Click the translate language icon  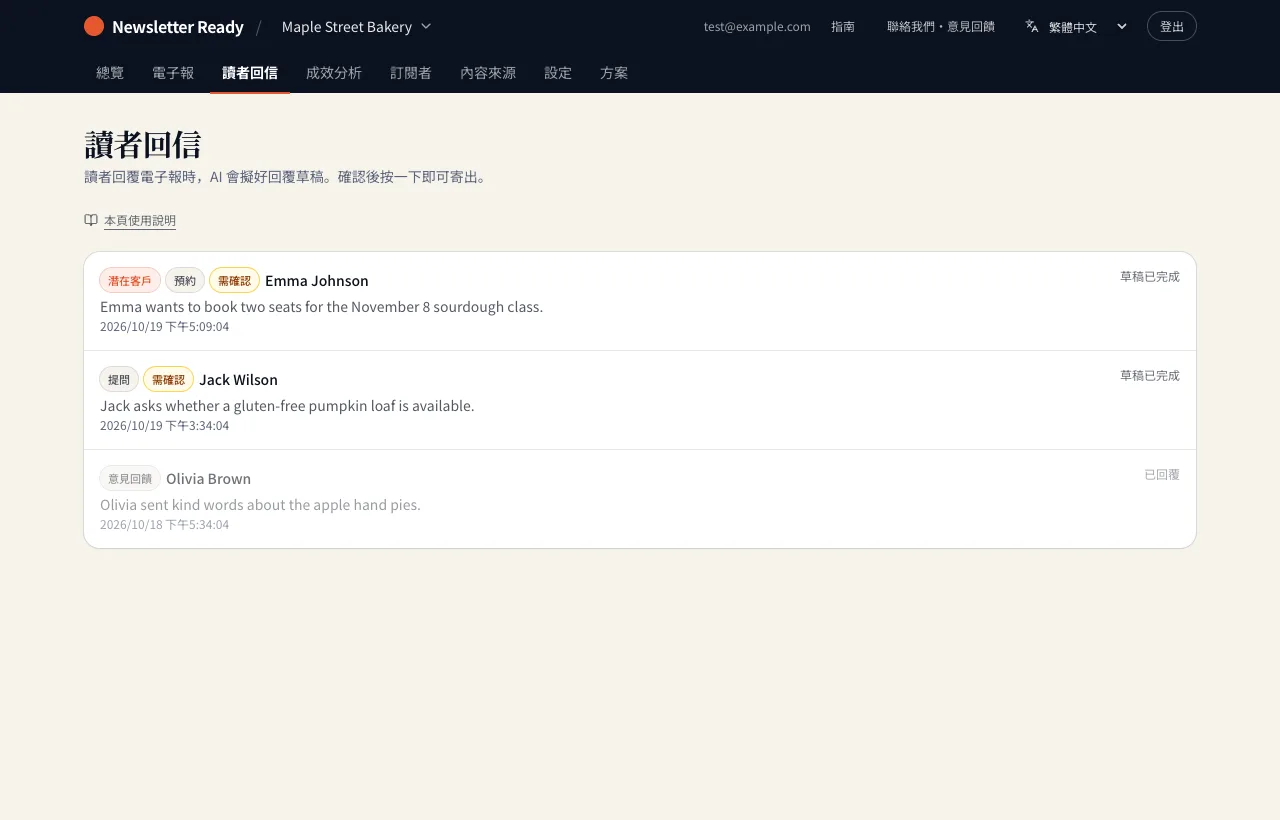point(1032,26)
